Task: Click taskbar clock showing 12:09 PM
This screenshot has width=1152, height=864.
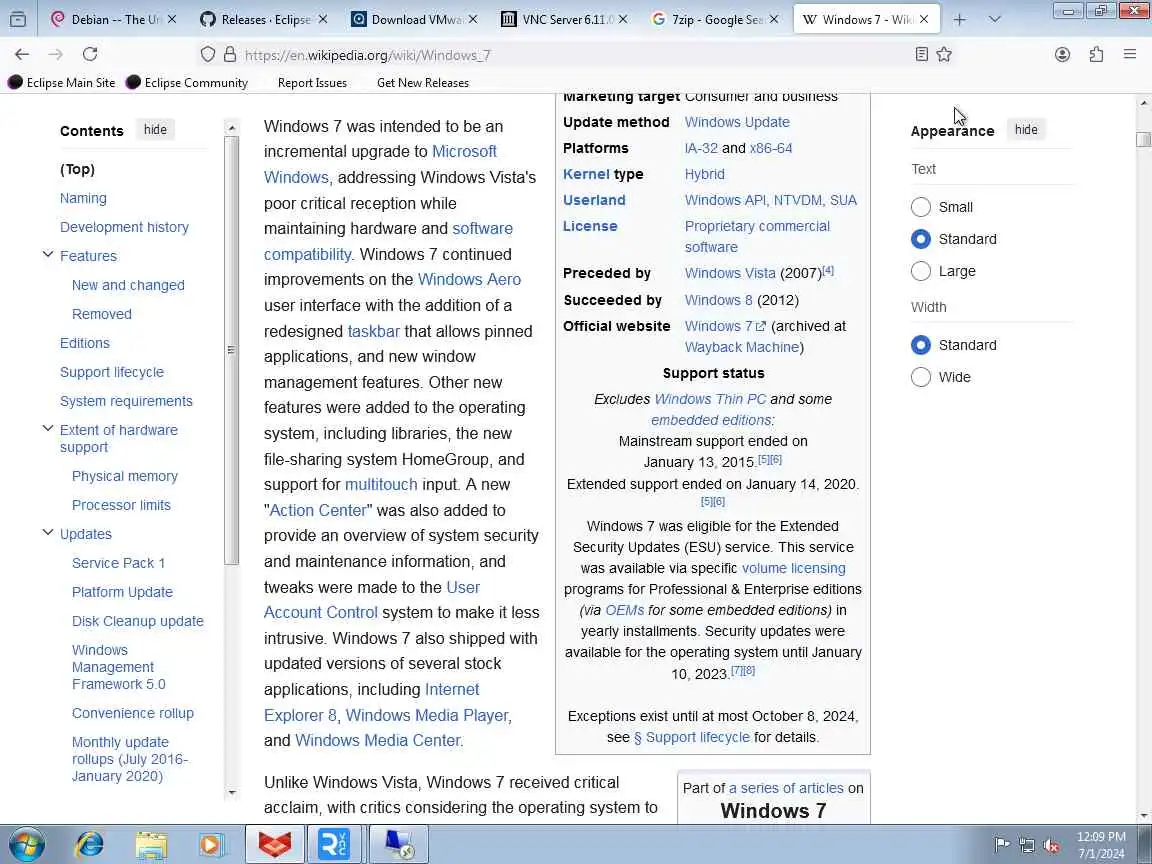Action: tap(1101, 837)
